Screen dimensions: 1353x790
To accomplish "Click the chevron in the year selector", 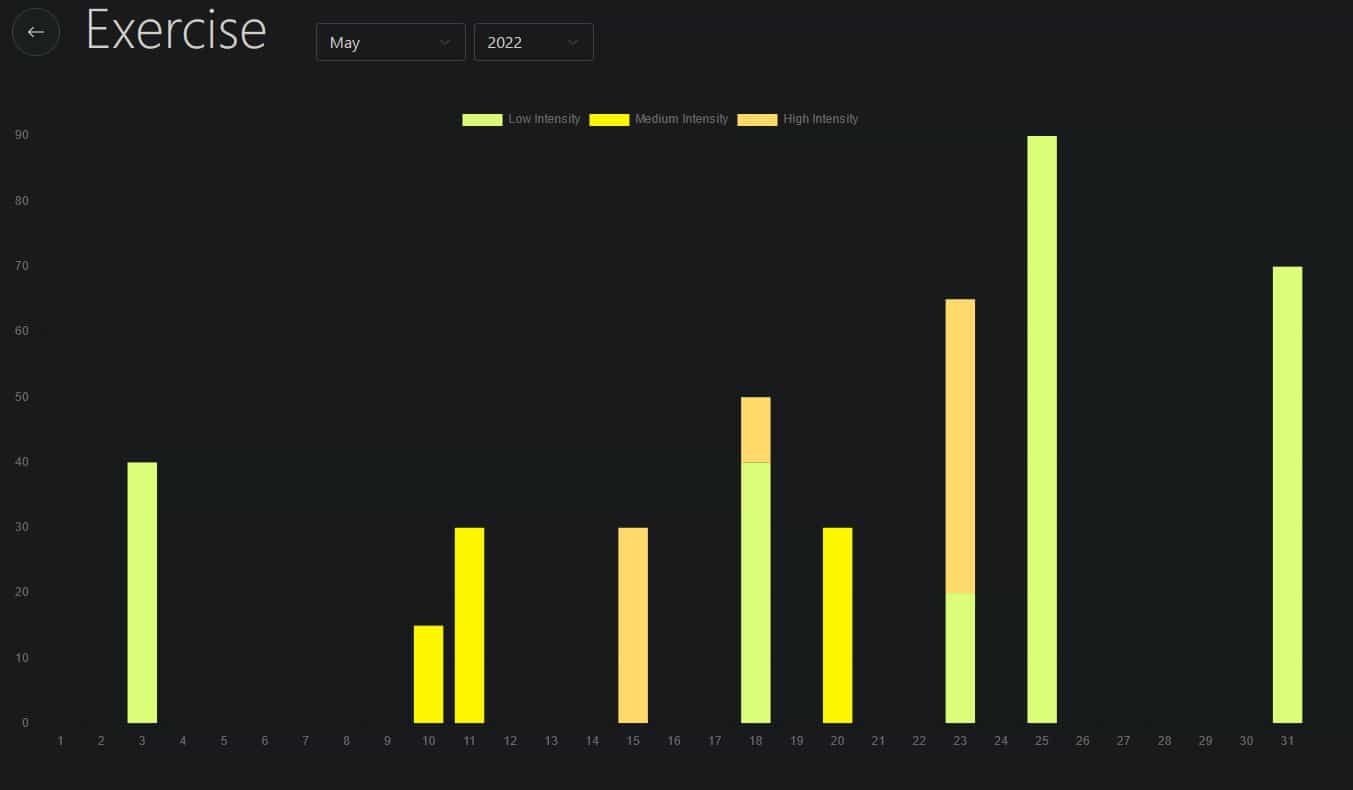I will 573,42.
